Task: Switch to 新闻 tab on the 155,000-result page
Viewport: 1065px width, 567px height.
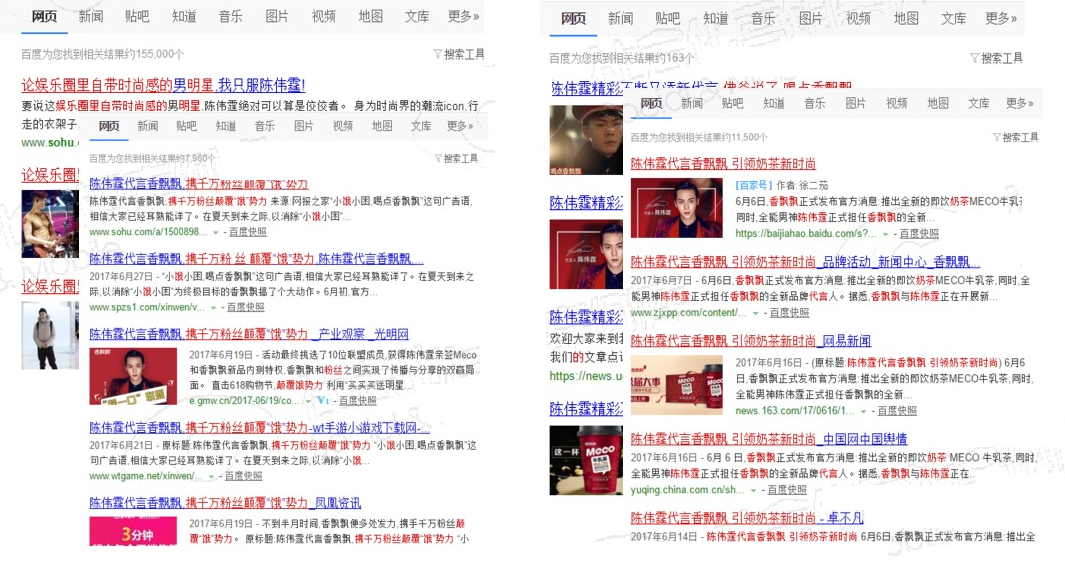Action: [90, 16]
